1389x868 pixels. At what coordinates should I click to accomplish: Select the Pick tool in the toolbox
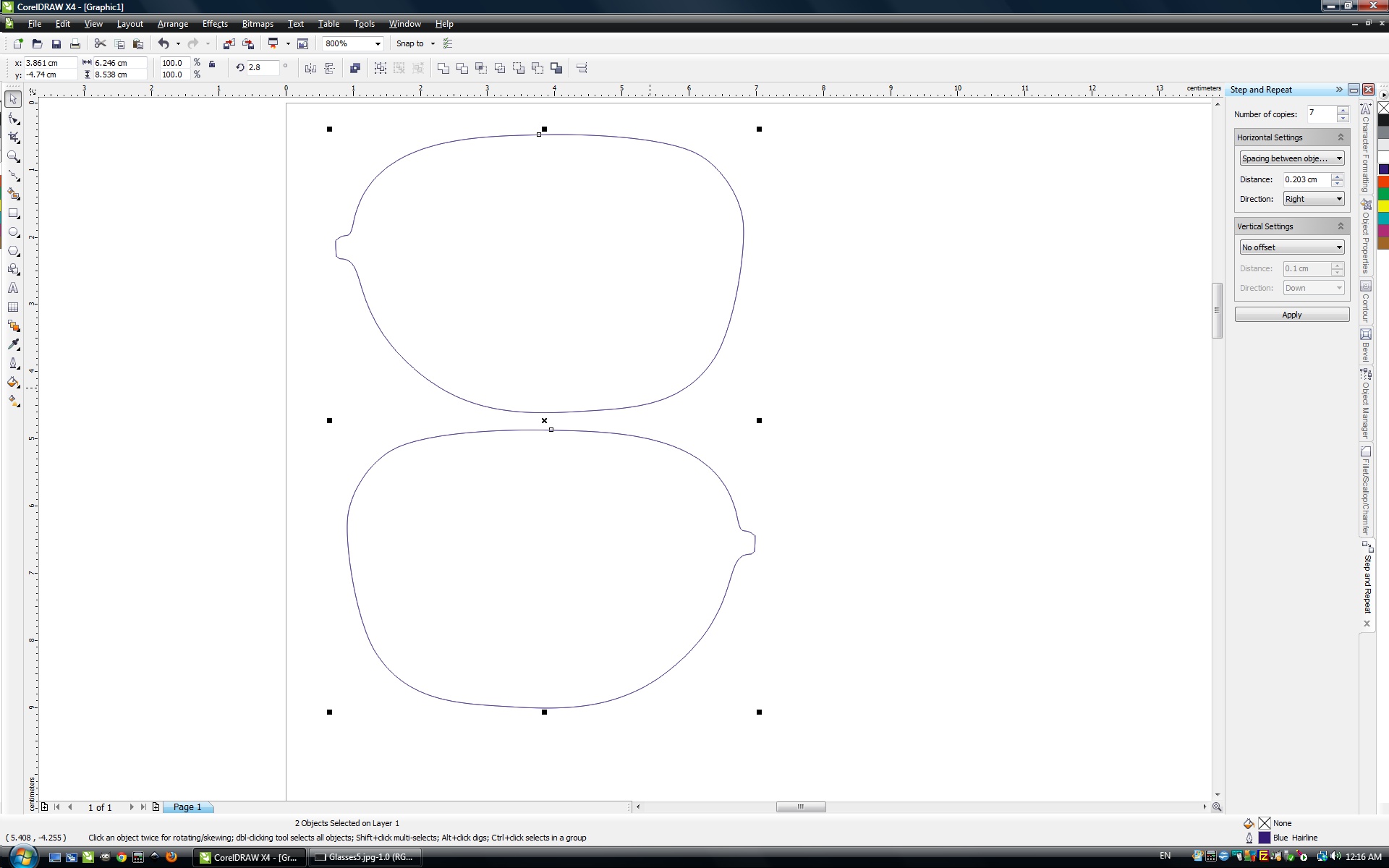(13, 99)
